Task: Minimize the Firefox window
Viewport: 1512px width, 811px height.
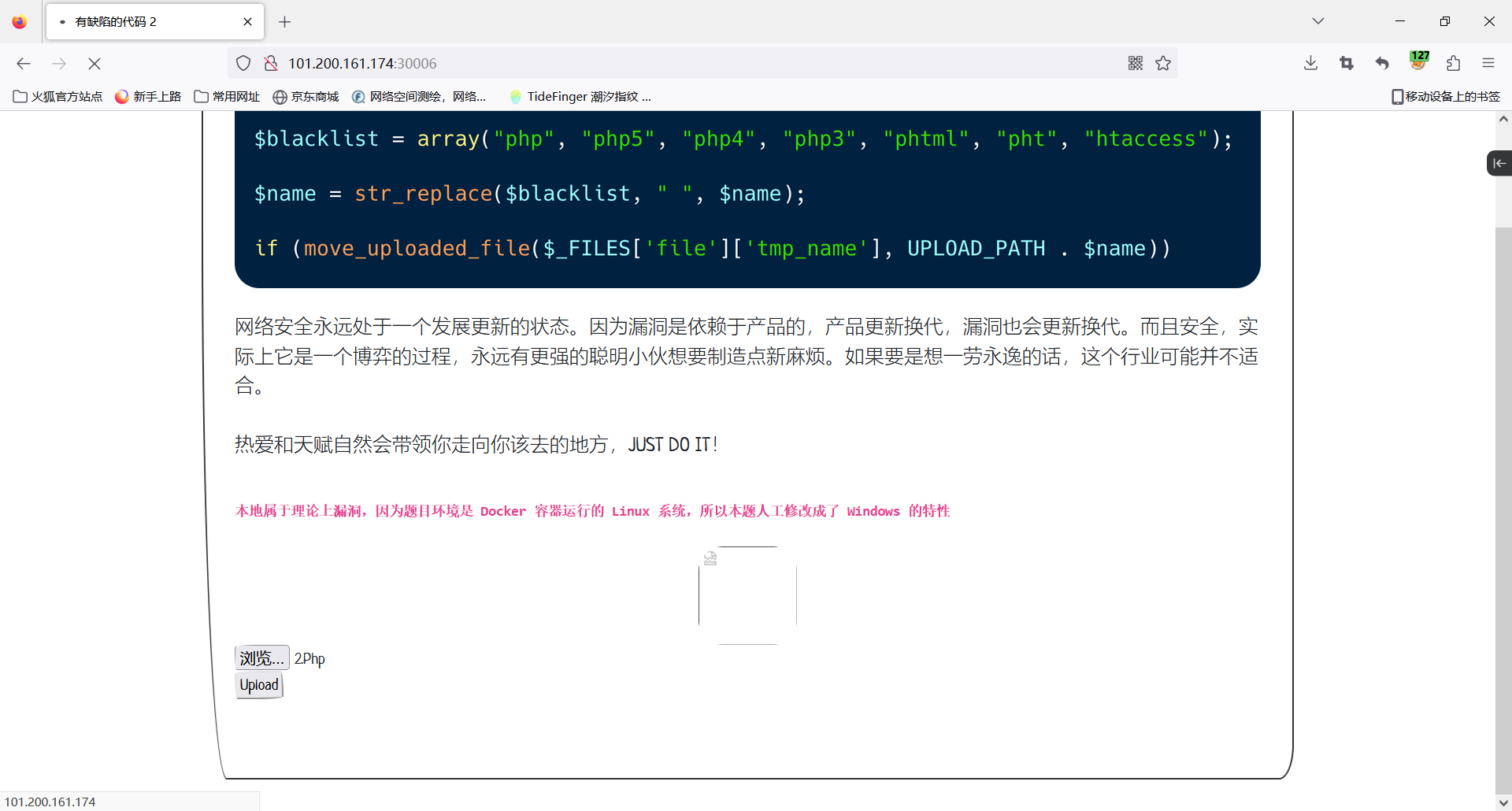Action: [1400, 21]
